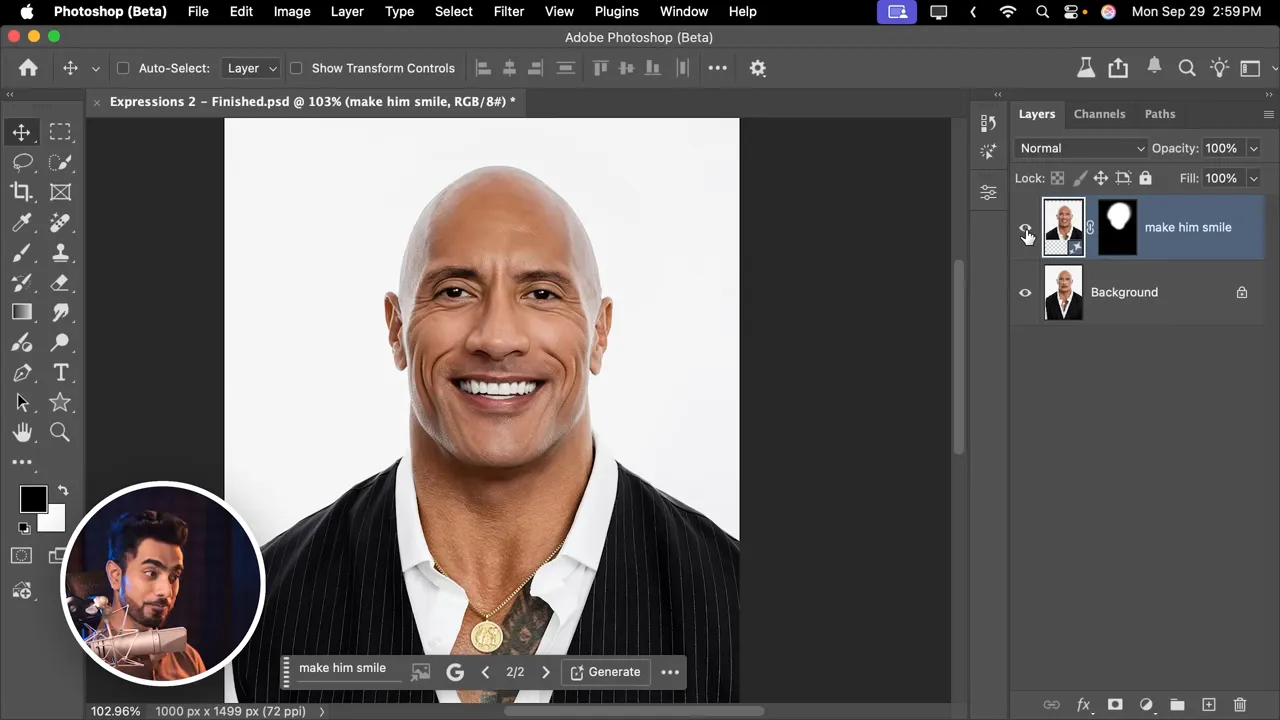Choose the Brush tool
1280x720 pixels.
(x=22, y=252)
